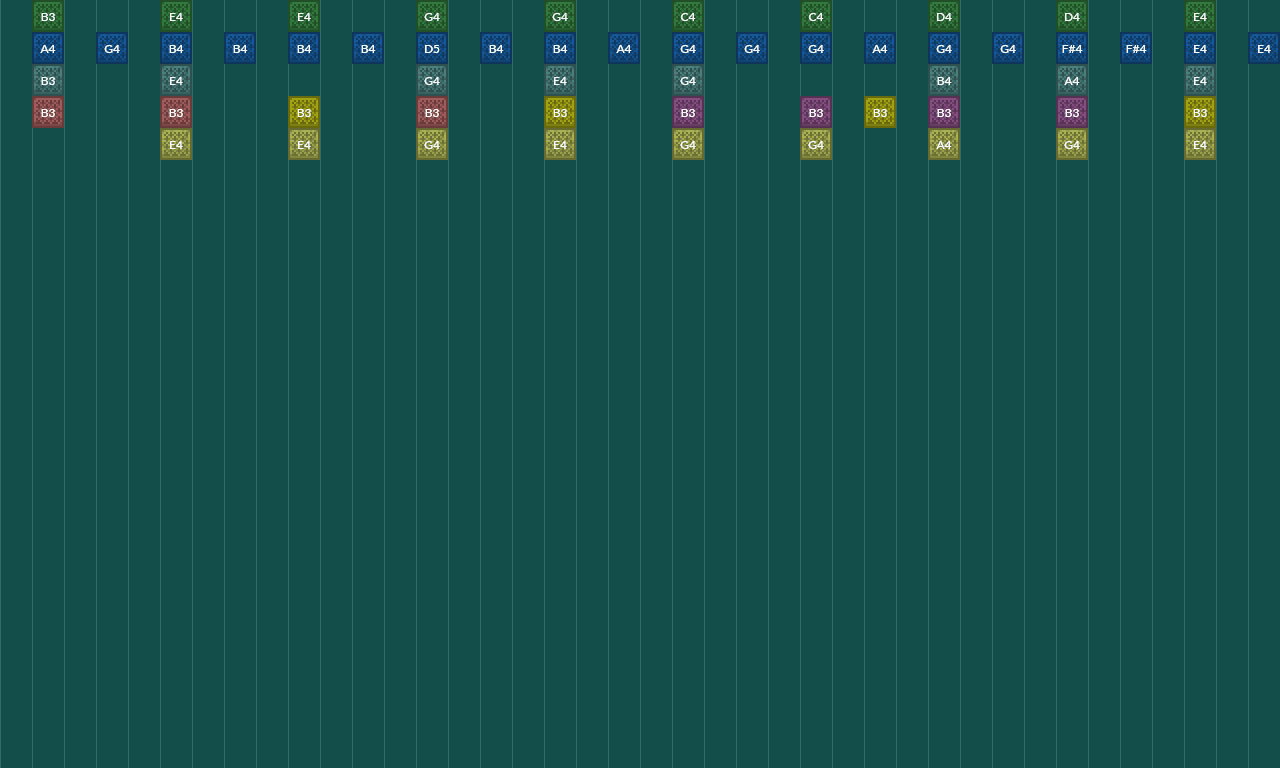Select the leftmost green C4 note
Viewport: 1280px width, 768px height.
point(688,16)
